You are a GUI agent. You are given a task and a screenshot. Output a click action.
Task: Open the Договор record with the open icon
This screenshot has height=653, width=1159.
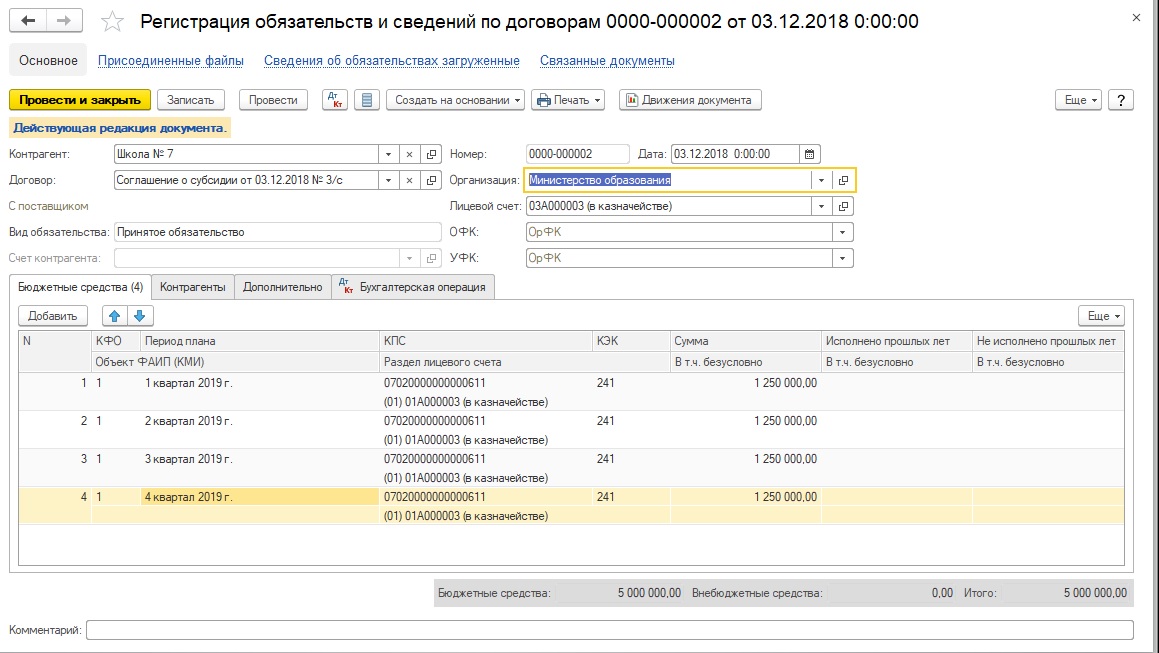pyautogui.click(x=431, y=180)
